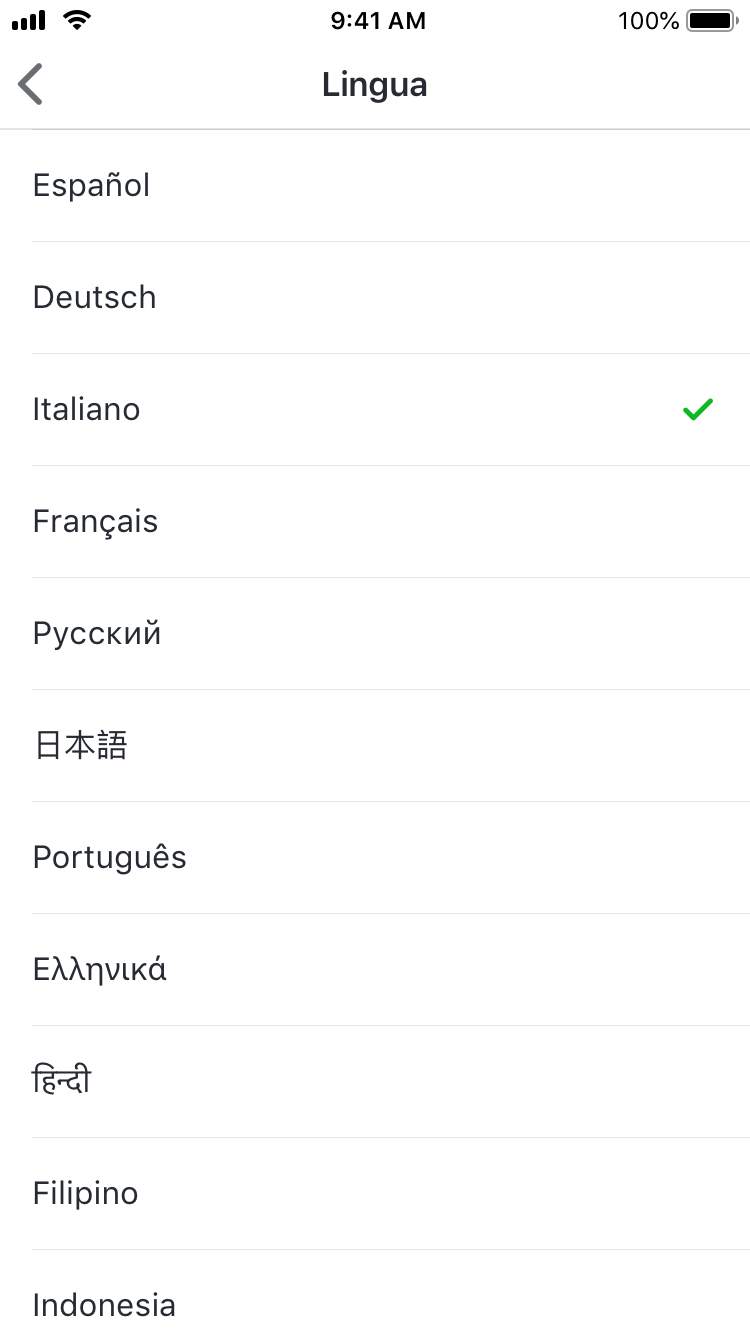750x1334 pixels.
Task: Tap the battery icon in status bar
Action: tap(711, 21)
